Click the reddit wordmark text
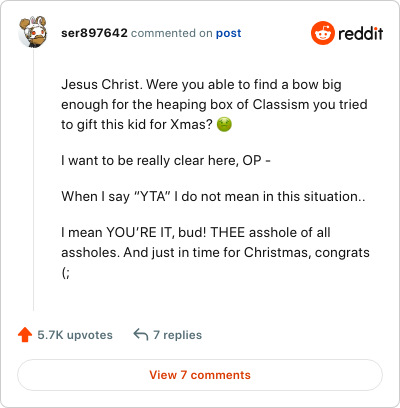This screenshot has width=400, height=408. 360,33
